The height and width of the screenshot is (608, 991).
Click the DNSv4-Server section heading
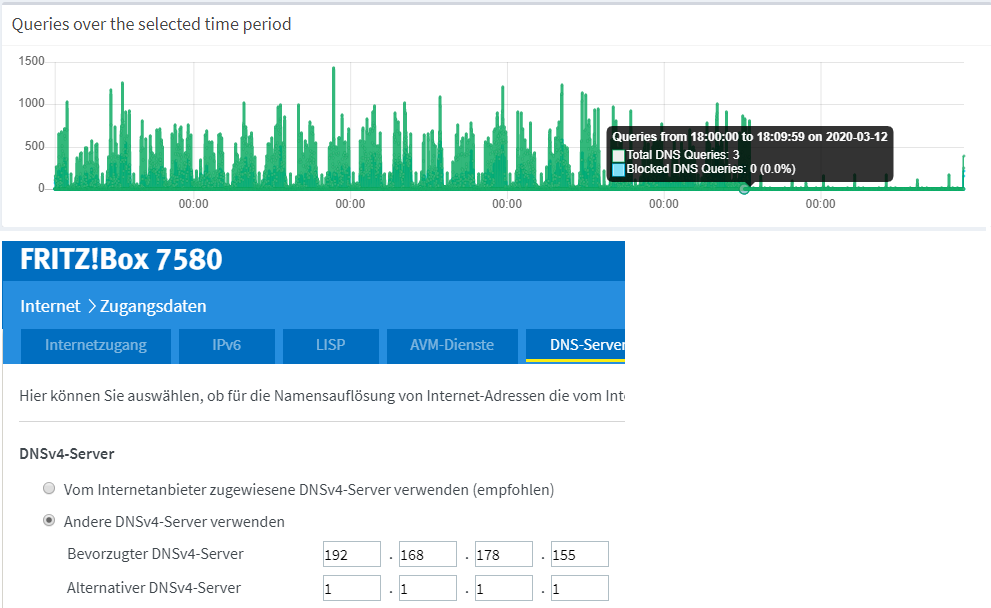[67, 454]
